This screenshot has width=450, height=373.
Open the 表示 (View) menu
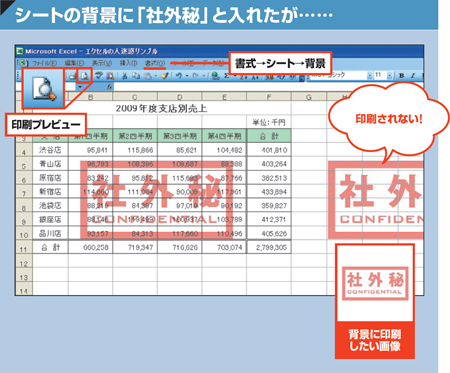102,63
